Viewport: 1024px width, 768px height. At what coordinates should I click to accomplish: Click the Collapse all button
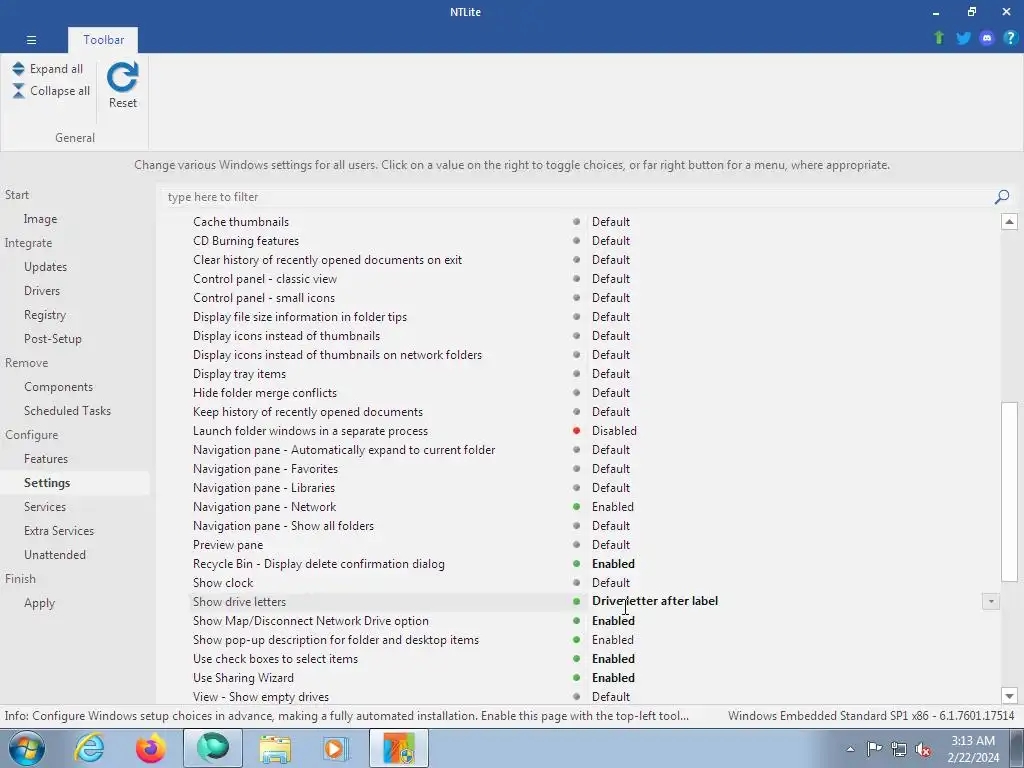51,91
